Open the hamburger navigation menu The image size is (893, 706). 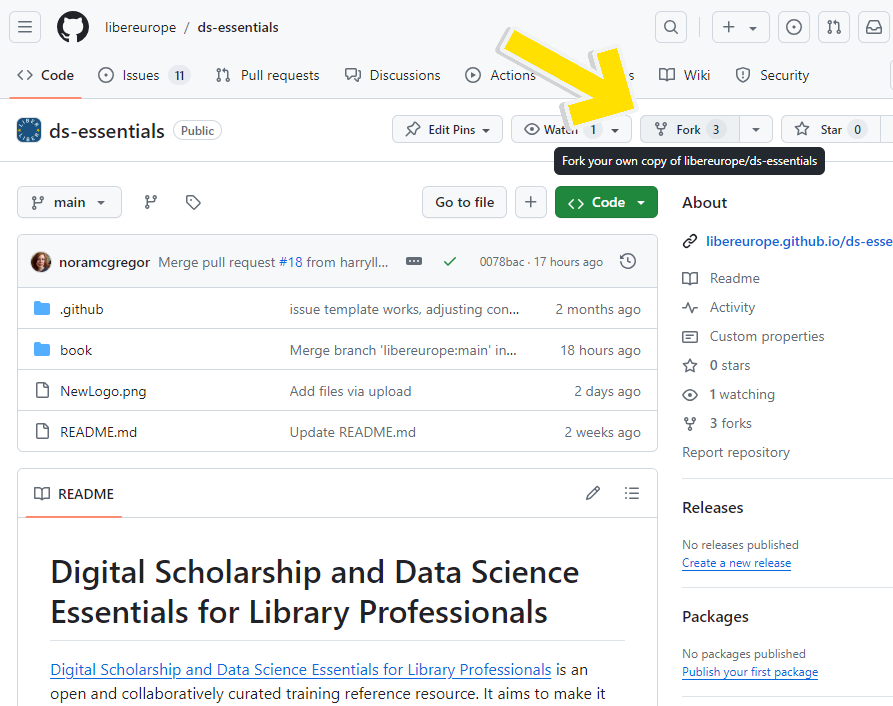click(x=25, y=27)
